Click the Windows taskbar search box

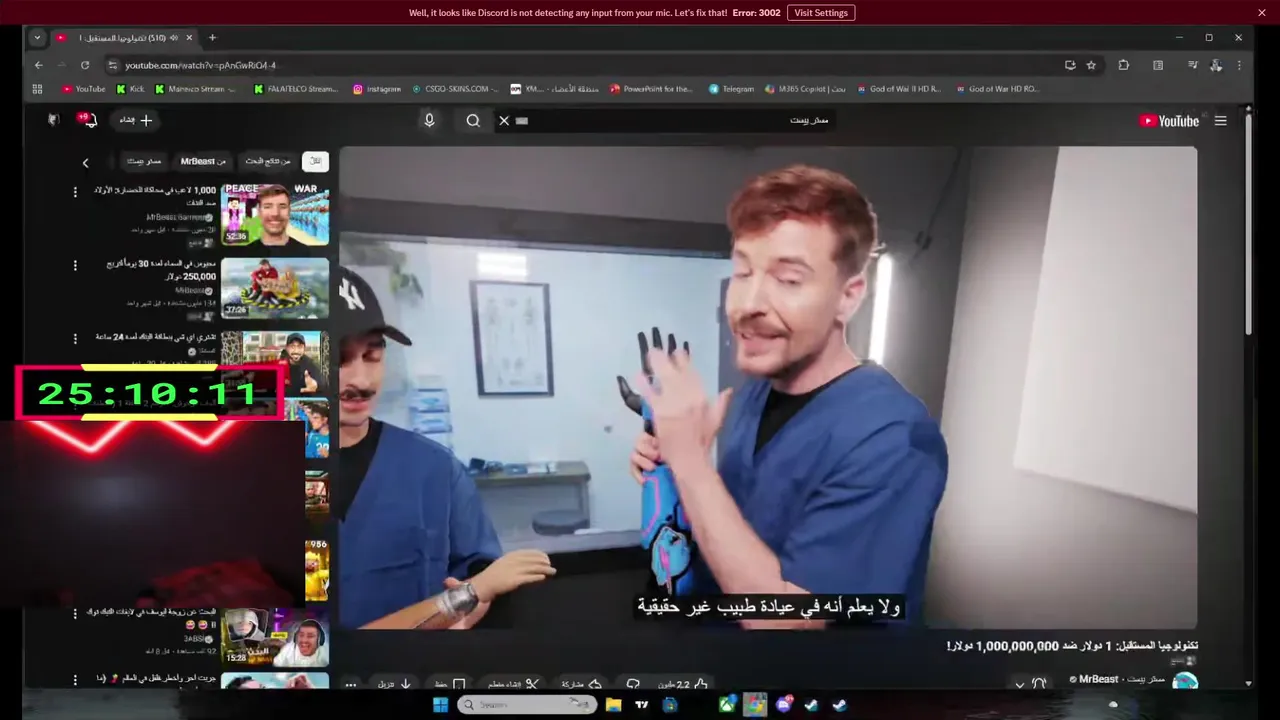point(527,705)
